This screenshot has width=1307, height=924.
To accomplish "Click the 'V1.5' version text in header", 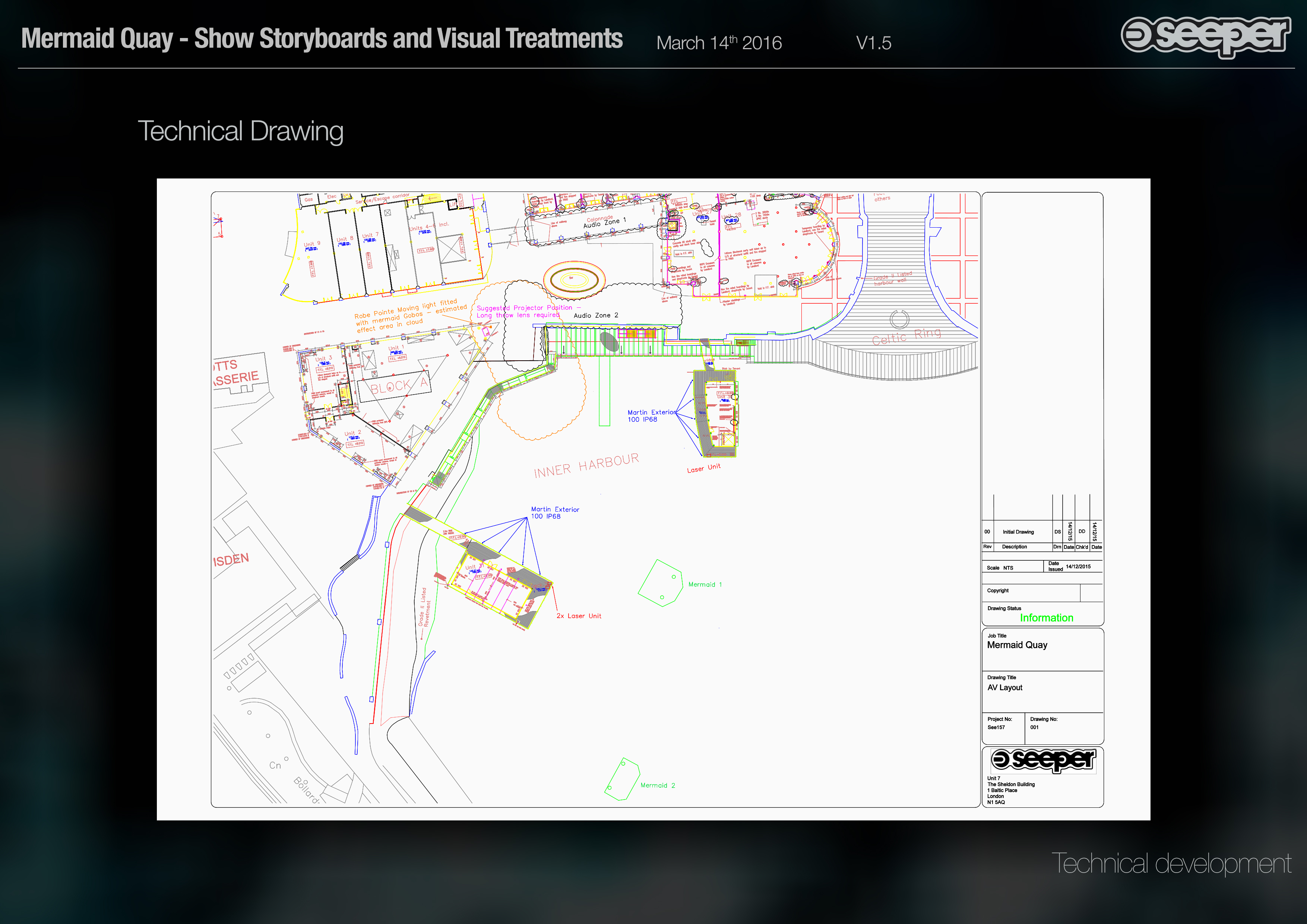I will click(x=873, y=43).
